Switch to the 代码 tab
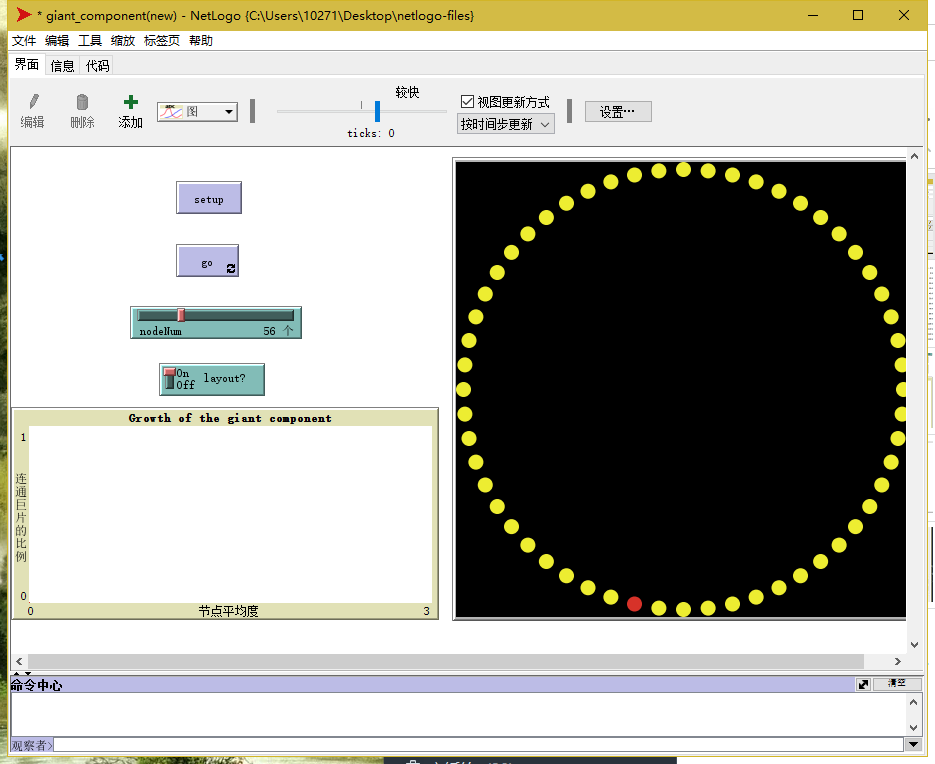 tap(97, 64)
